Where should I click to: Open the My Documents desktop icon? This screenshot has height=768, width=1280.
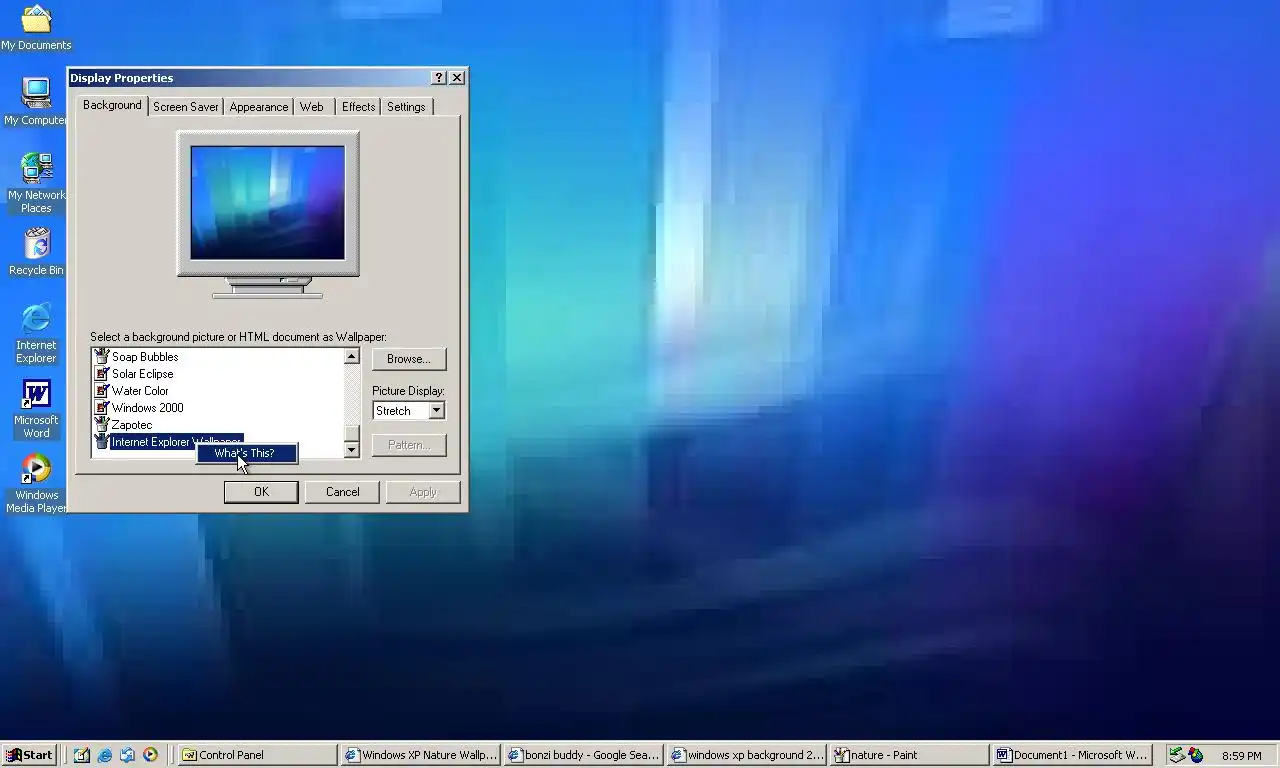click(36, 27)
